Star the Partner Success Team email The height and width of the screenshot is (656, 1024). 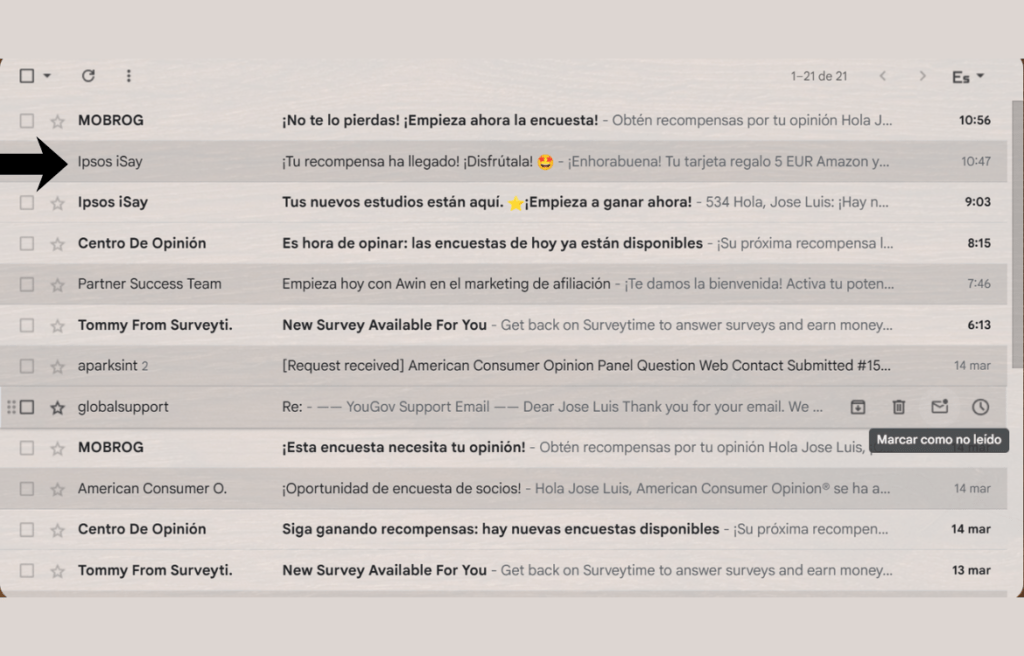pyautogui.click(x=57, y=284)
